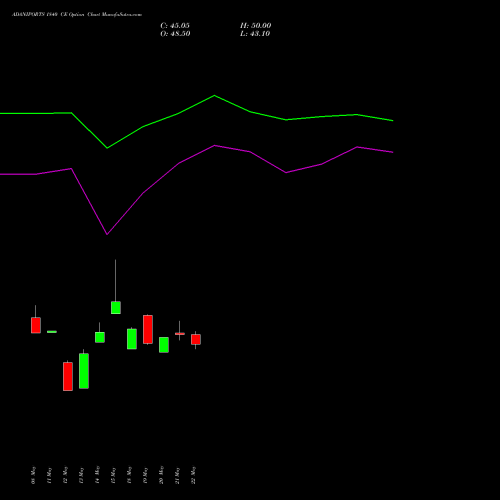500x500 pixels.
Task: Click the '13 May' date label
Action: [81, 475]
